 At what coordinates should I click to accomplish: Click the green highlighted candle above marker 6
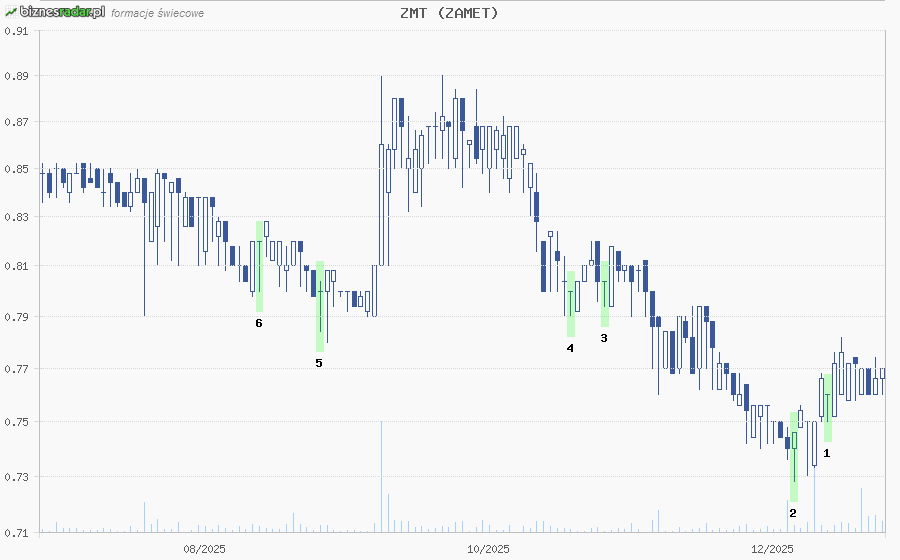259,266
